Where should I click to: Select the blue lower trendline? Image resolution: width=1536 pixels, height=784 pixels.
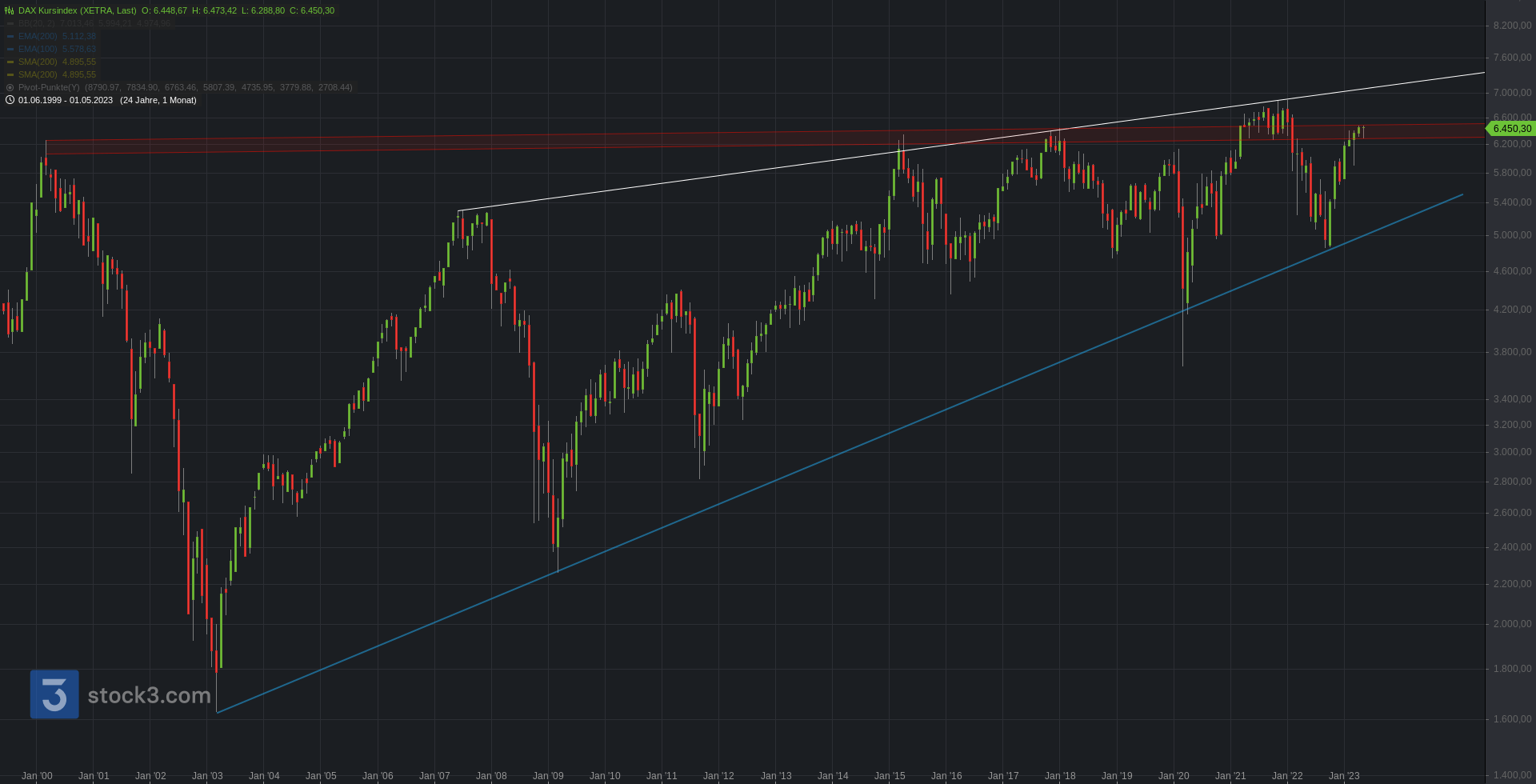click(840, 454)
